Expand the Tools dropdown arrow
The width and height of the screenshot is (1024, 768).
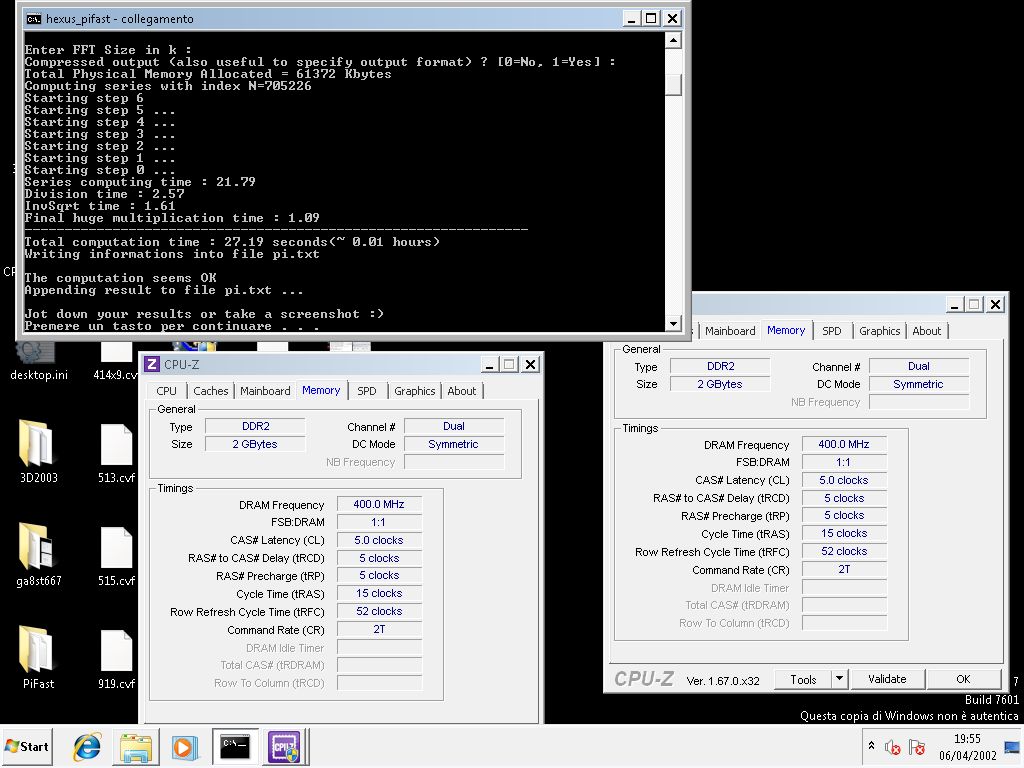(x=840, y=679)
